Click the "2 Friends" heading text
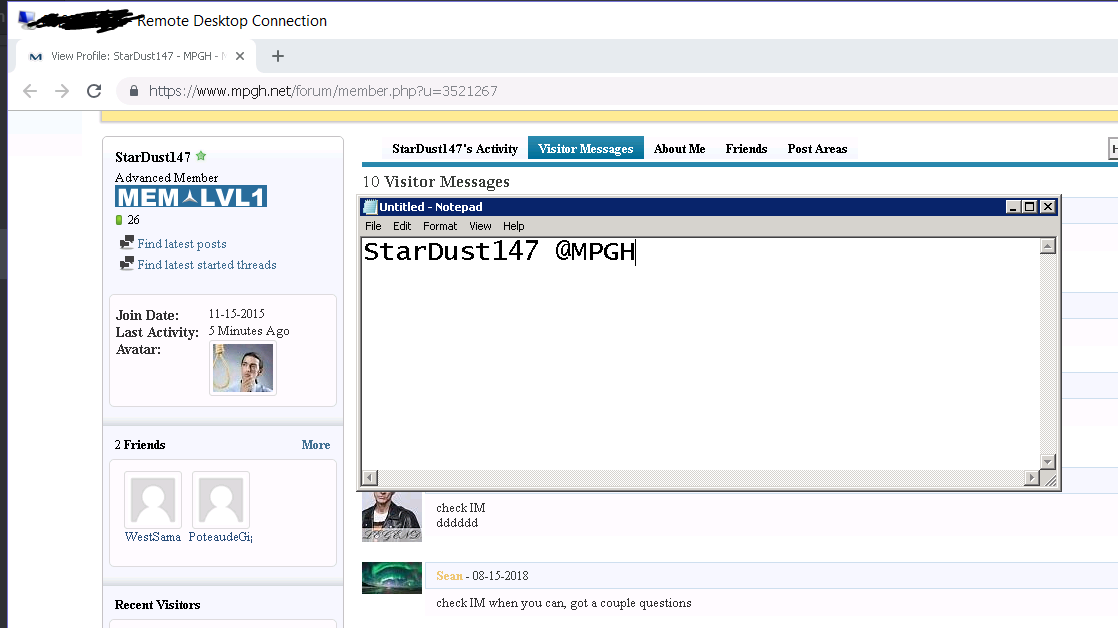 pyautogui.click(x=140, y=445)
